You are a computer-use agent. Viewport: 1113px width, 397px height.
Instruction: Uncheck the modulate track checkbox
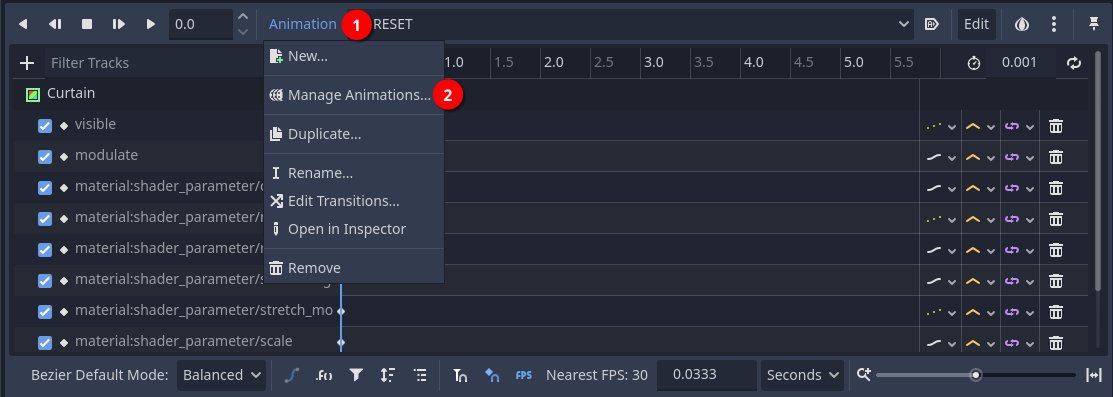(x=45, y=156)
